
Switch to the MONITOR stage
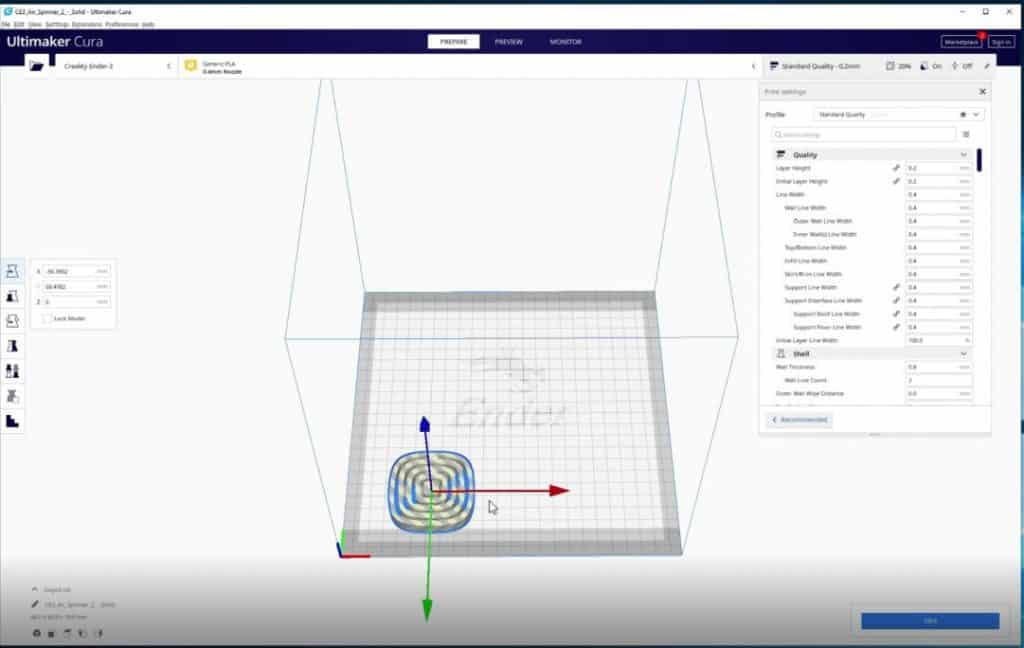pos(566,42)
